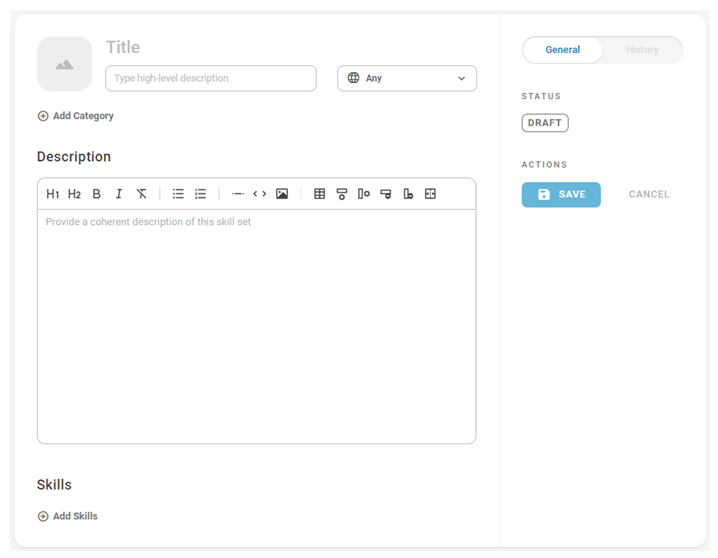Screen dimensions: 718x558
Task: Insert a code block
Action: click(260, 194)
